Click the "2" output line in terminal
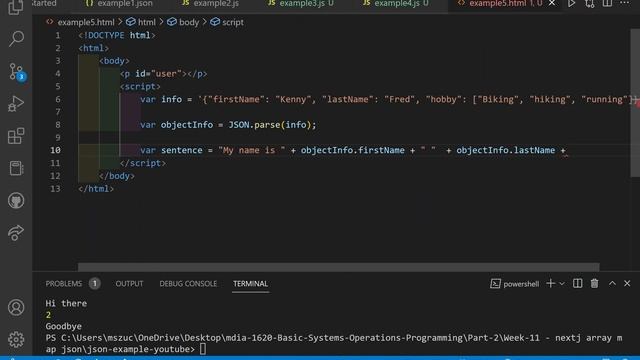The width and height of the screenshot is (640, 360). pyautogui.click(x=48, y=315)
